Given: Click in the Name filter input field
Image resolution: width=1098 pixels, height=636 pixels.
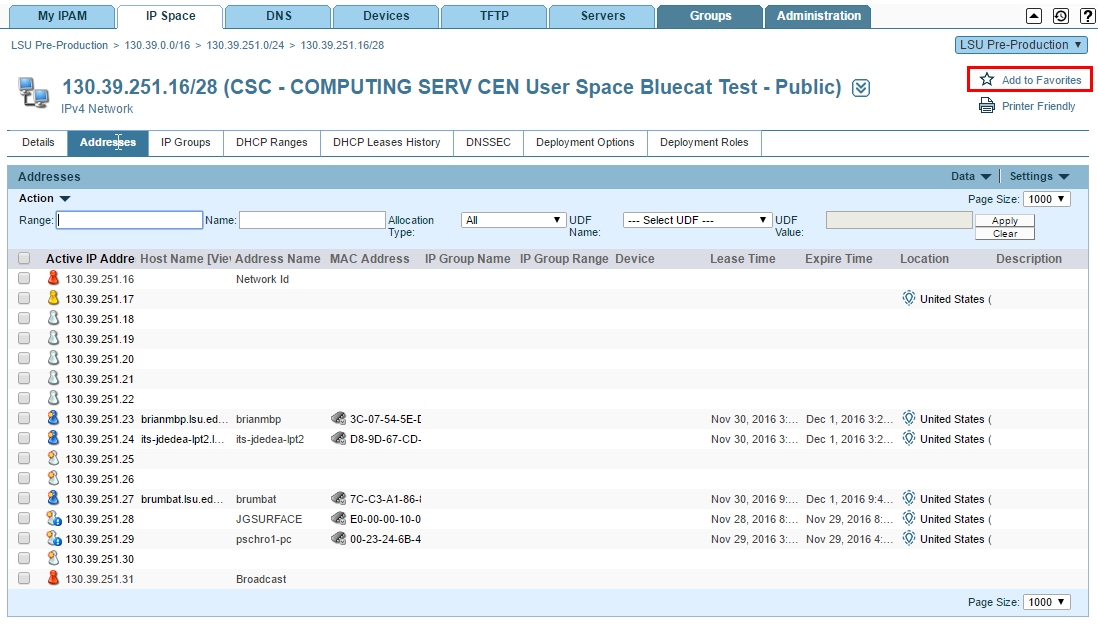Looking at the screenshot, I should [312, 220].
